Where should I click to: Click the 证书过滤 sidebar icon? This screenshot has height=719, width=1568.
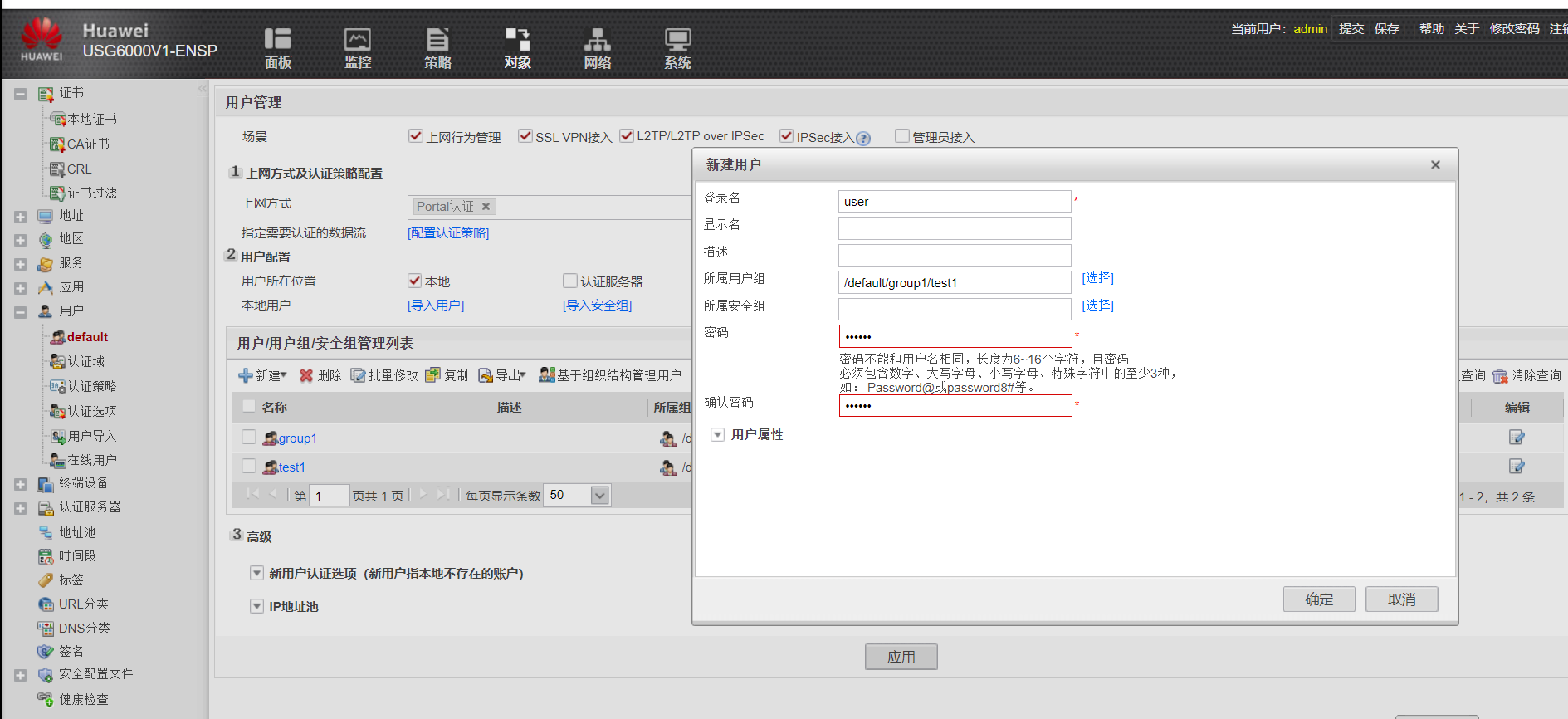point(57,193)
